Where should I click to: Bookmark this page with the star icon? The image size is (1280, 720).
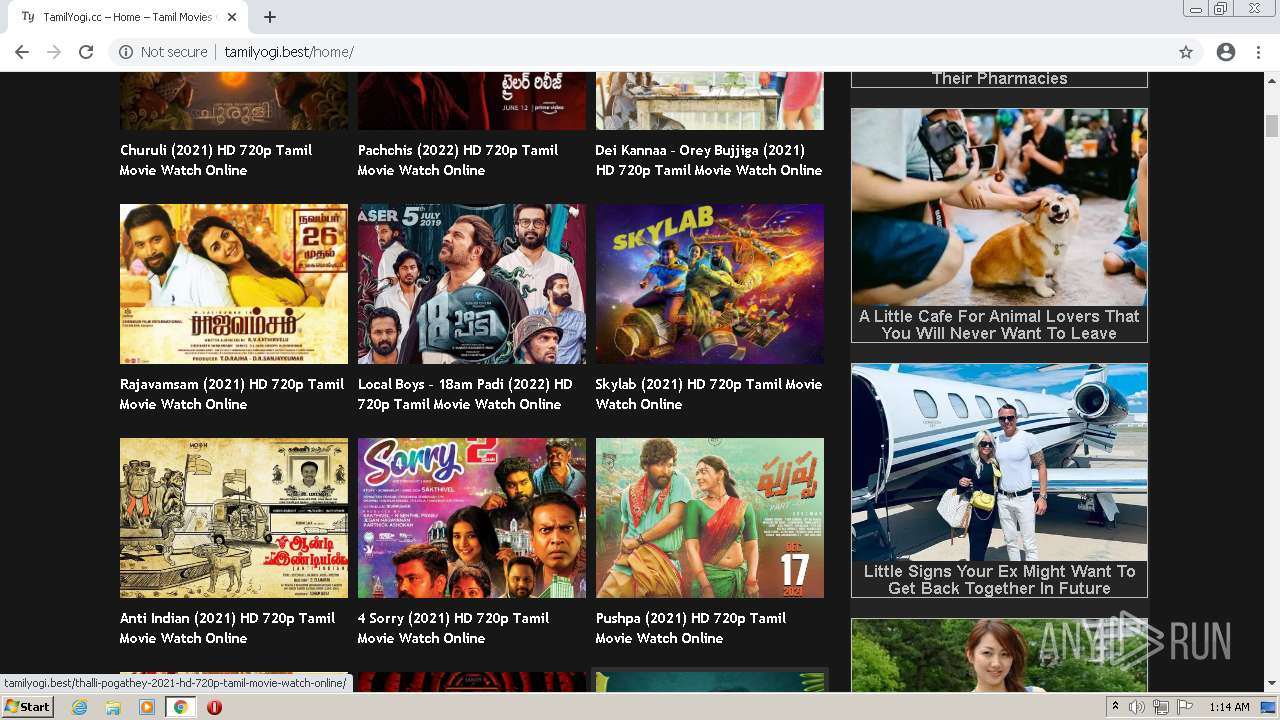click(1186, 52)
